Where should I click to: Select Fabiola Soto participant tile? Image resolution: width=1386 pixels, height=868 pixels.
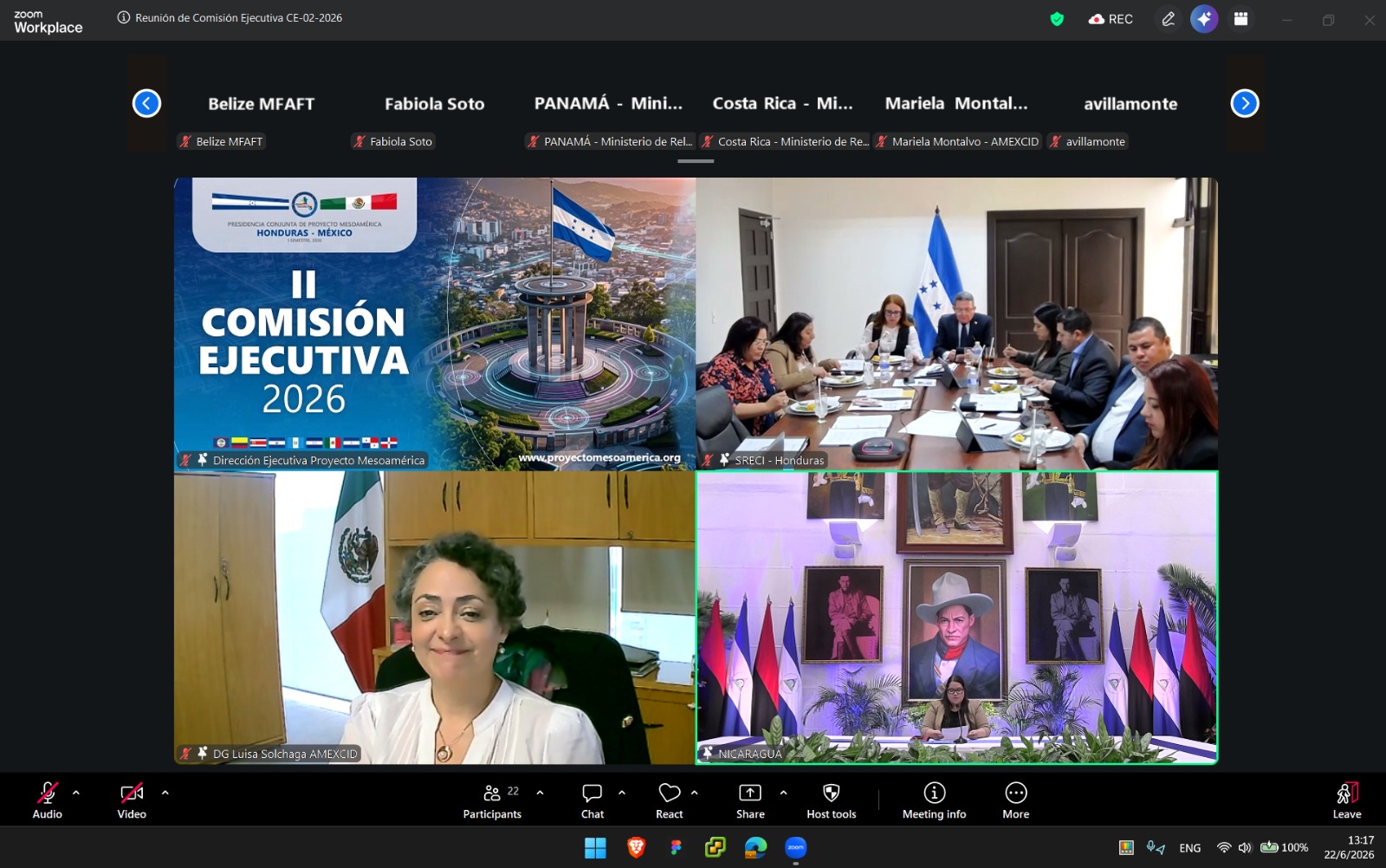click(435, 103)
